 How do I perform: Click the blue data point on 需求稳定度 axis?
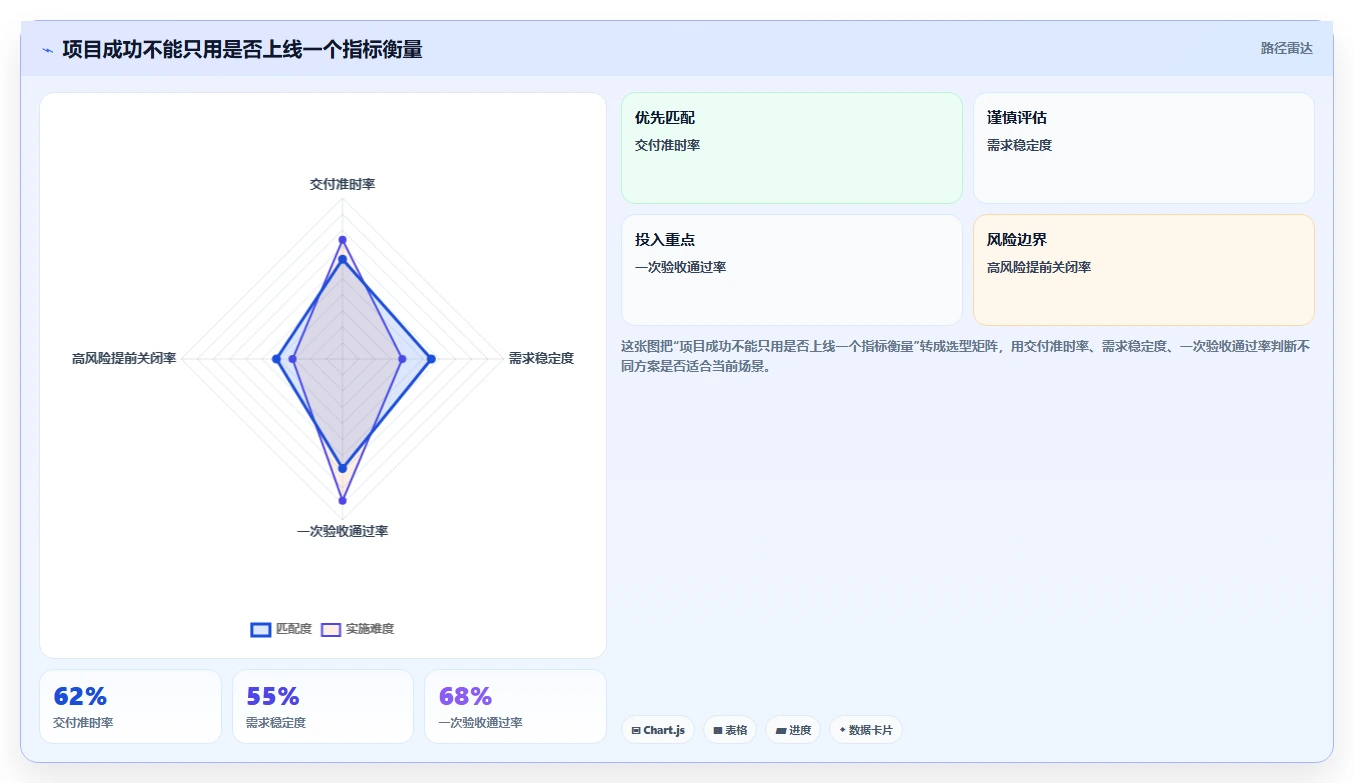(x=431, y=358)
